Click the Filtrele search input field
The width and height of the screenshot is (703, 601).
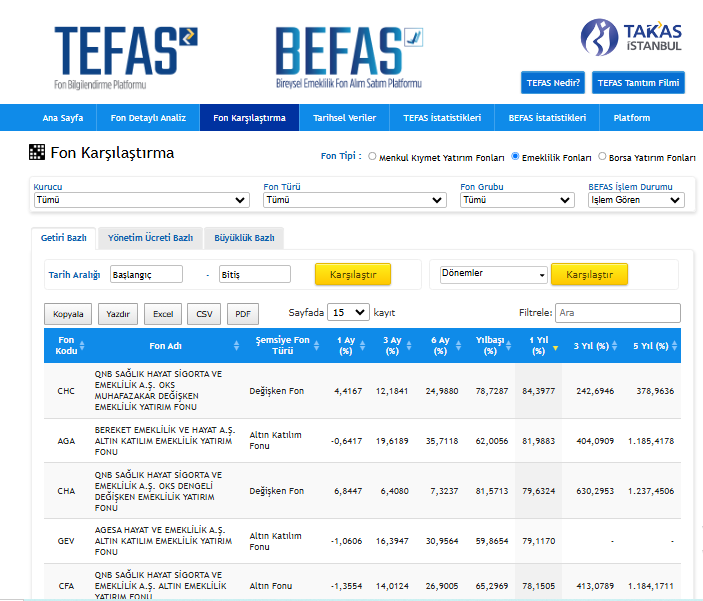tap(617, 313)
